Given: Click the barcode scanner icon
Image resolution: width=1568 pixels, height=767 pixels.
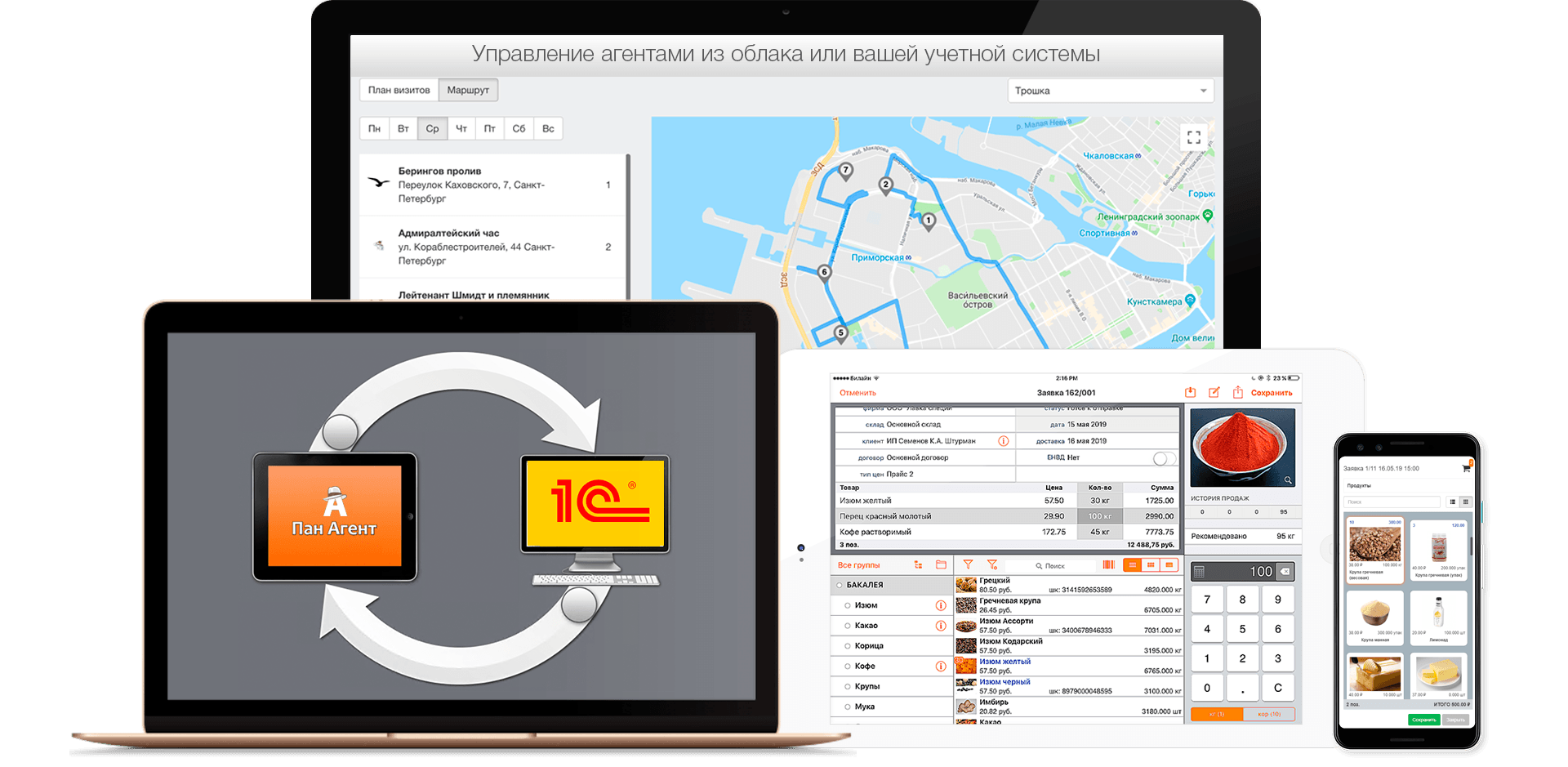Looking at the screenshot, I should tap(1108, 564).
